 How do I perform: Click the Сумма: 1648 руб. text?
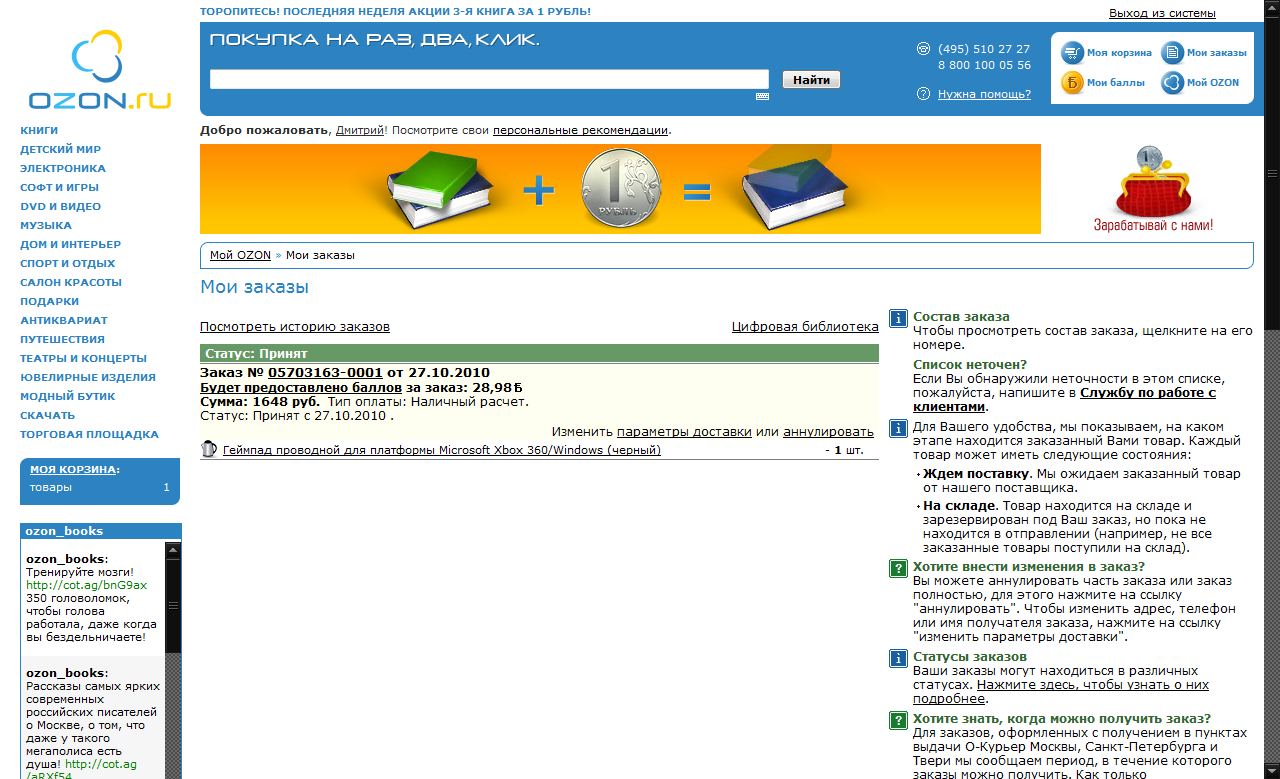pyautogui.click(x=260, y=401)
